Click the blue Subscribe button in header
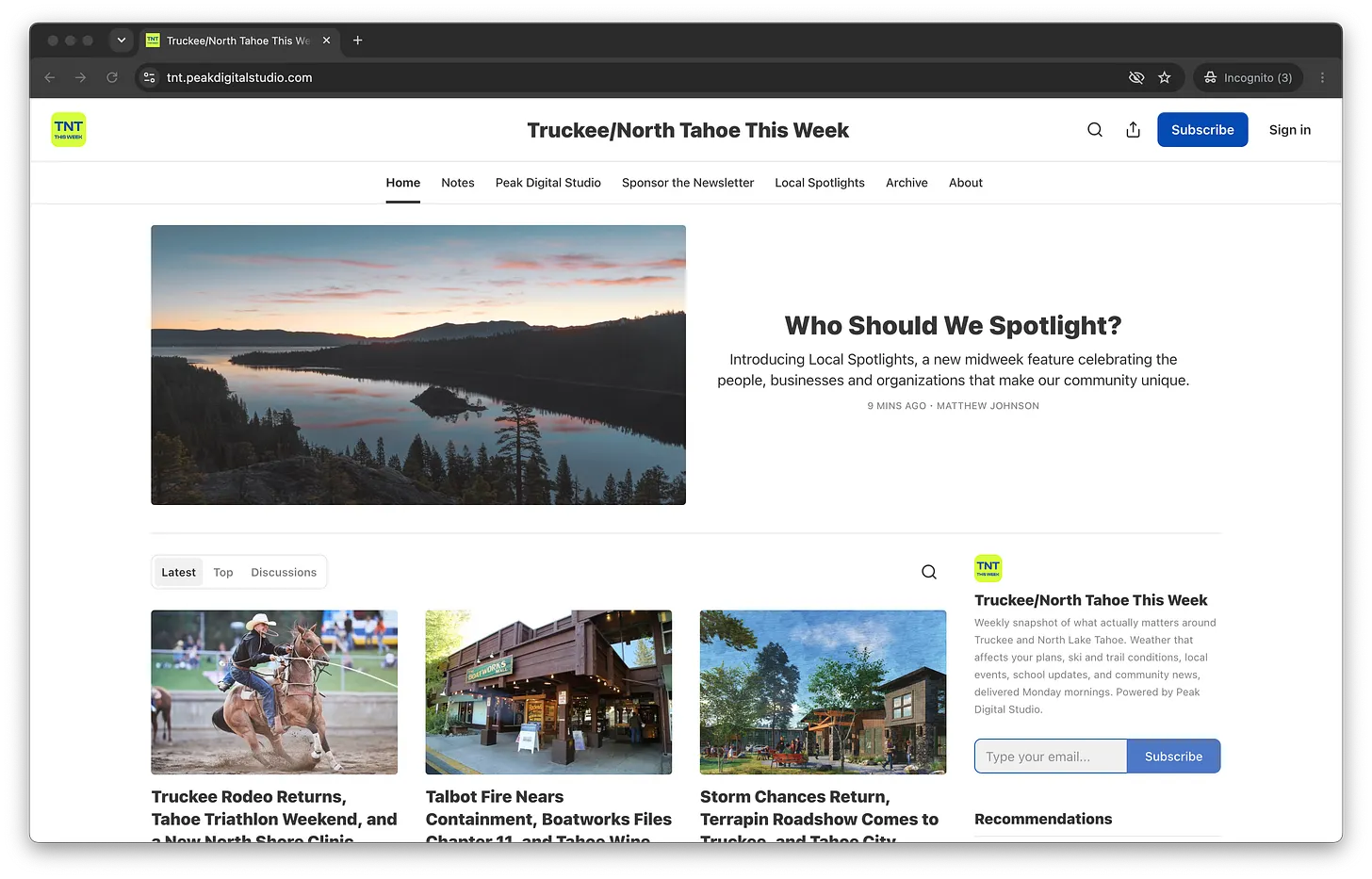The image size is (1372, 879). coord(1202,130)
